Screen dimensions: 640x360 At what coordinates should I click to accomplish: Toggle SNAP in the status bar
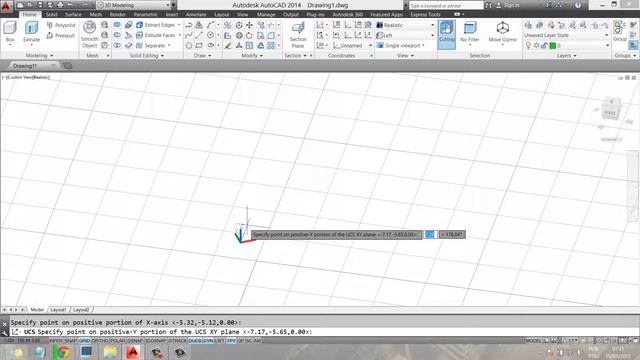pyautogui.click(x=71, y=341)
